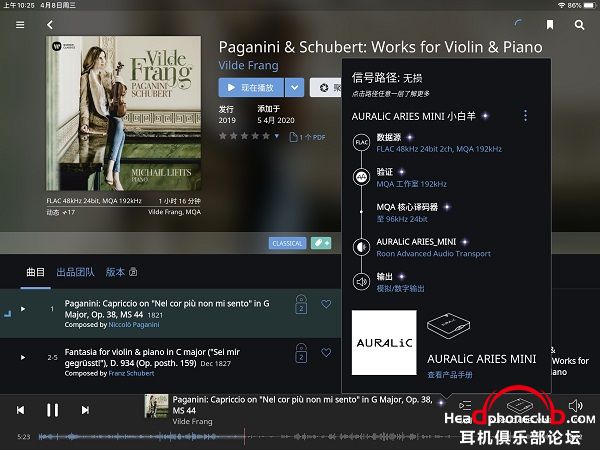The height and width of the screenshot is (450, 600).
Task: Open the volume speaker icon
Action: coord(576,406)
